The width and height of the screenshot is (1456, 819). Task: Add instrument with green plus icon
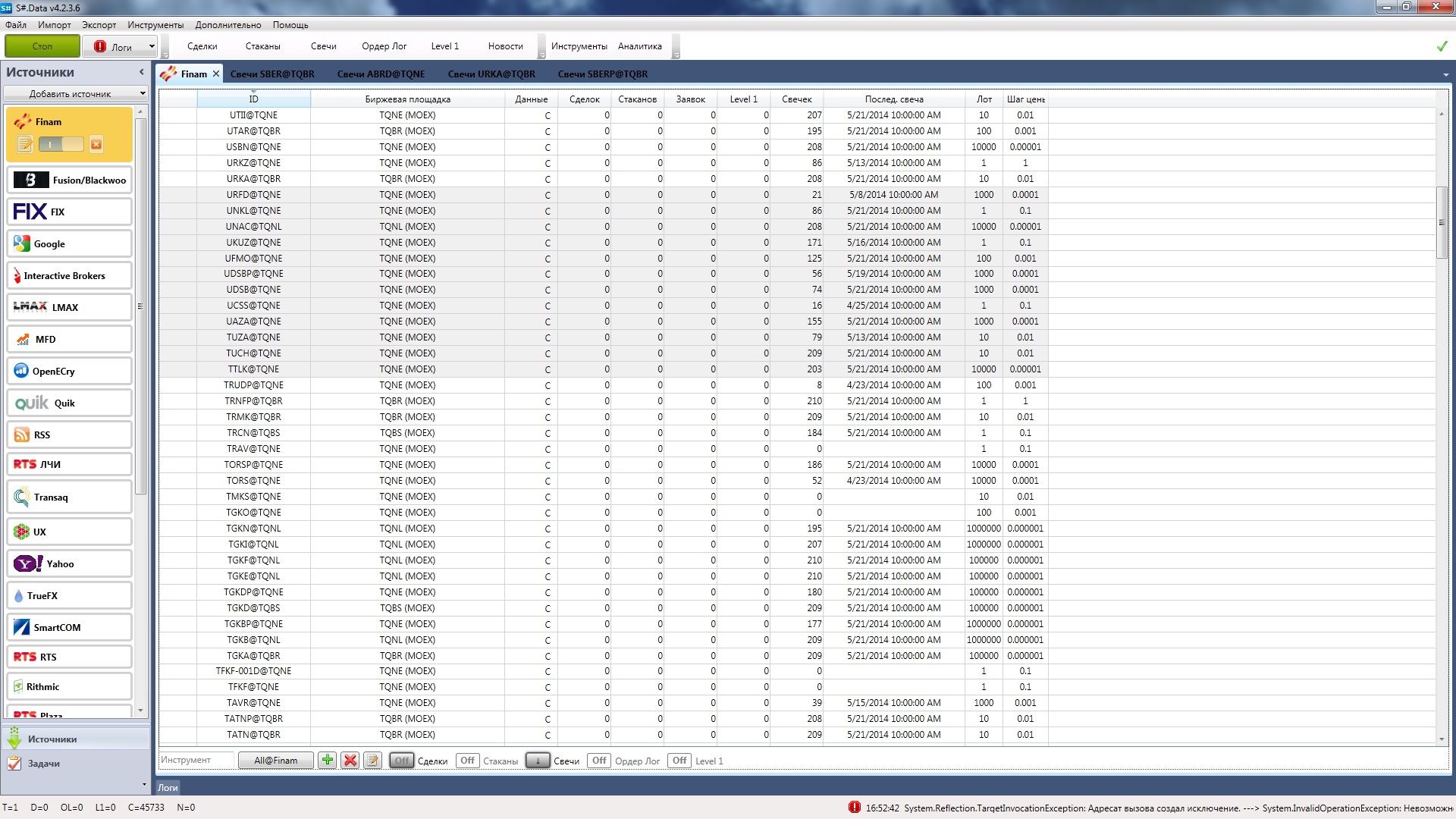pyautogui.click(x=327, y=761)
